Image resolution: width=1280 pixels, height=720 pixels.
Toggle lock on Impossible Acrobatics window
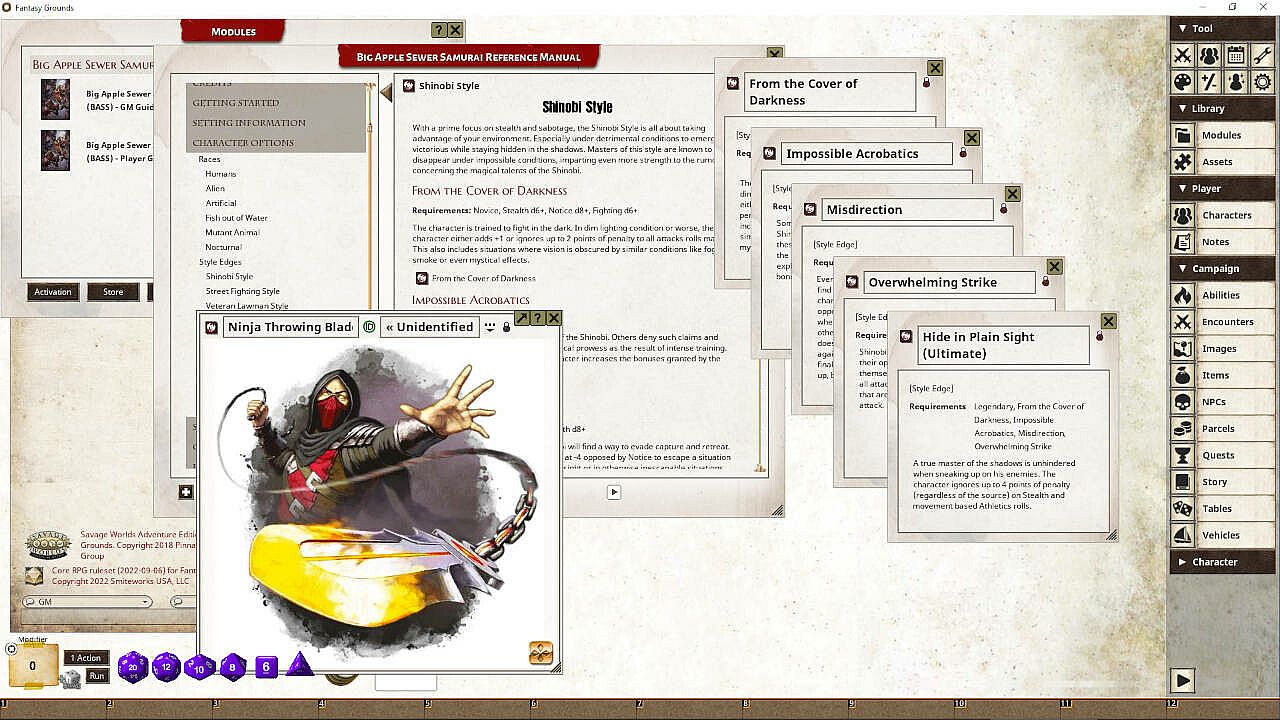pos(962,153)
